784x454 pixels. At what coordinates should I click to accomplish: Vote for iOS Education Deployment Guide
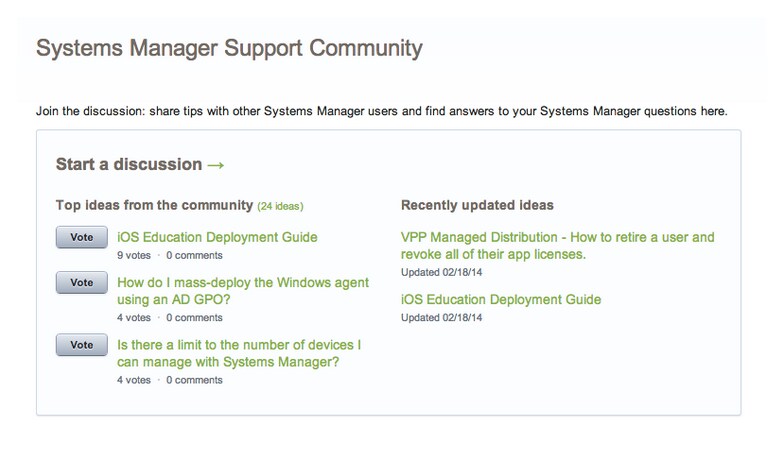pos(82,237)
